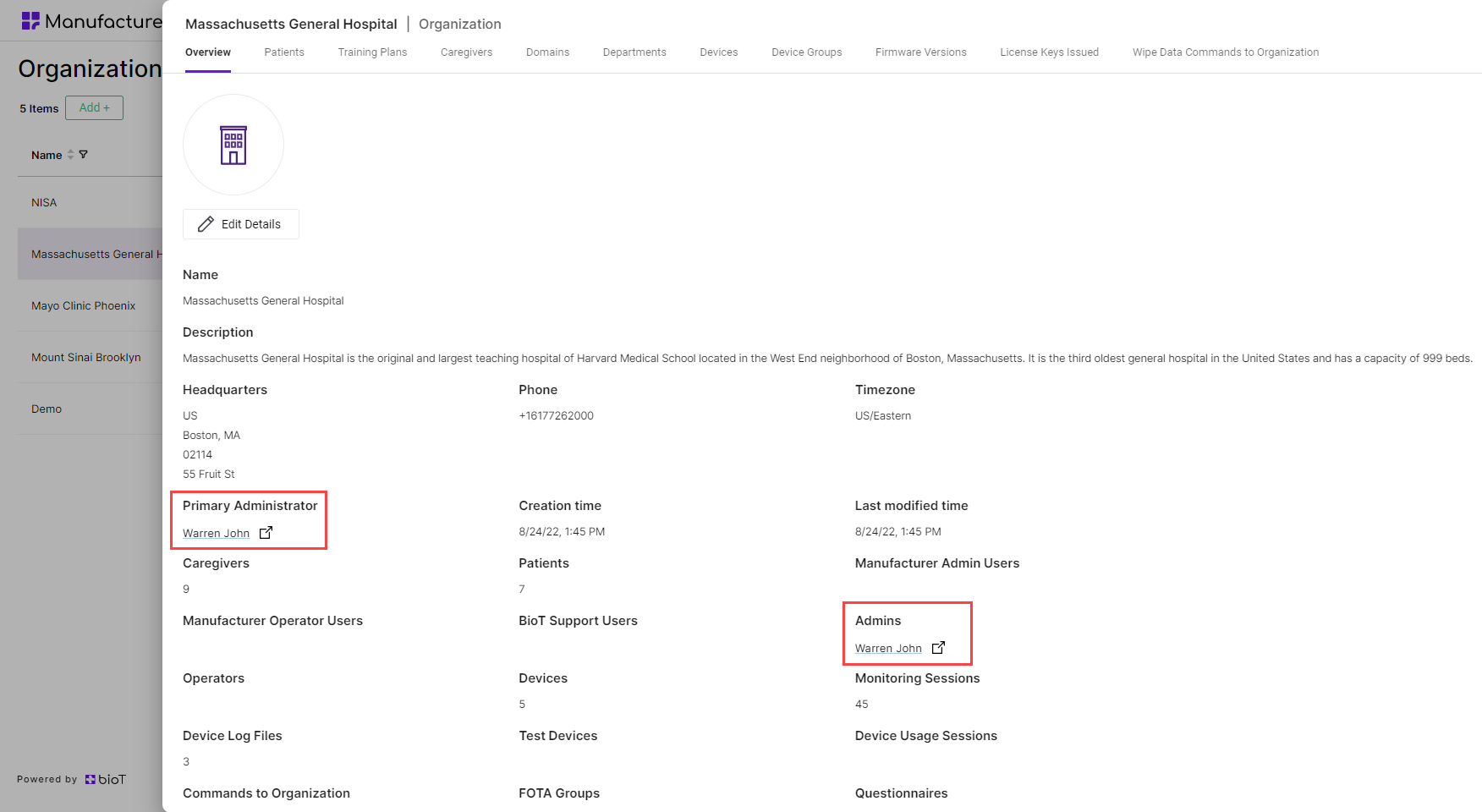This screenshot has width=1482, height=812.
Task: View the Devices tab
Action: 719,52
